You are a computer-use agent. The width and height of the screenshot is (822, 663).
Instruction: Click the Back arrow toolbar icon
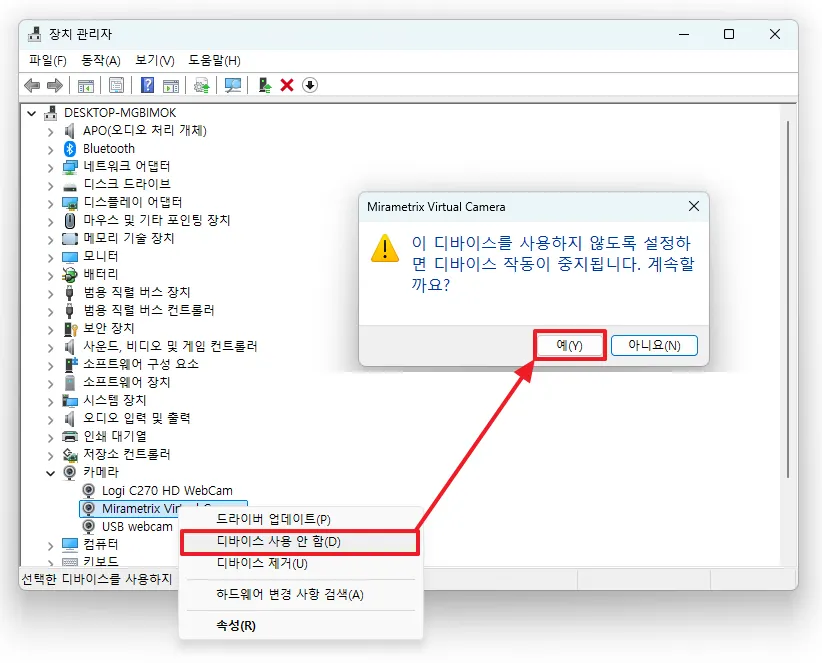[33, 85]
